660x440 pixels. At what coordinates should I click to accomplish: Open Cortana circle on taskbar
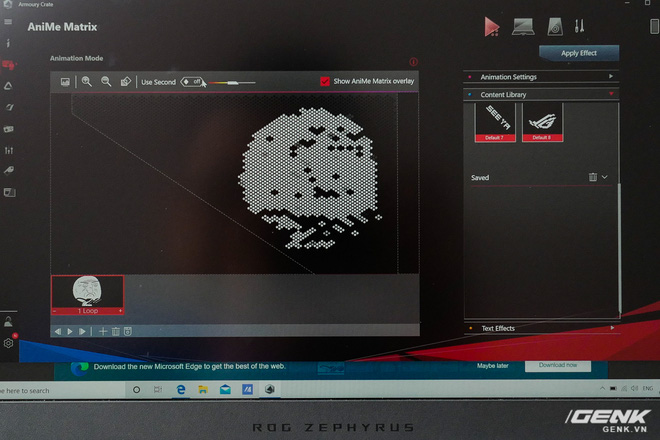(x=136, y=390)
